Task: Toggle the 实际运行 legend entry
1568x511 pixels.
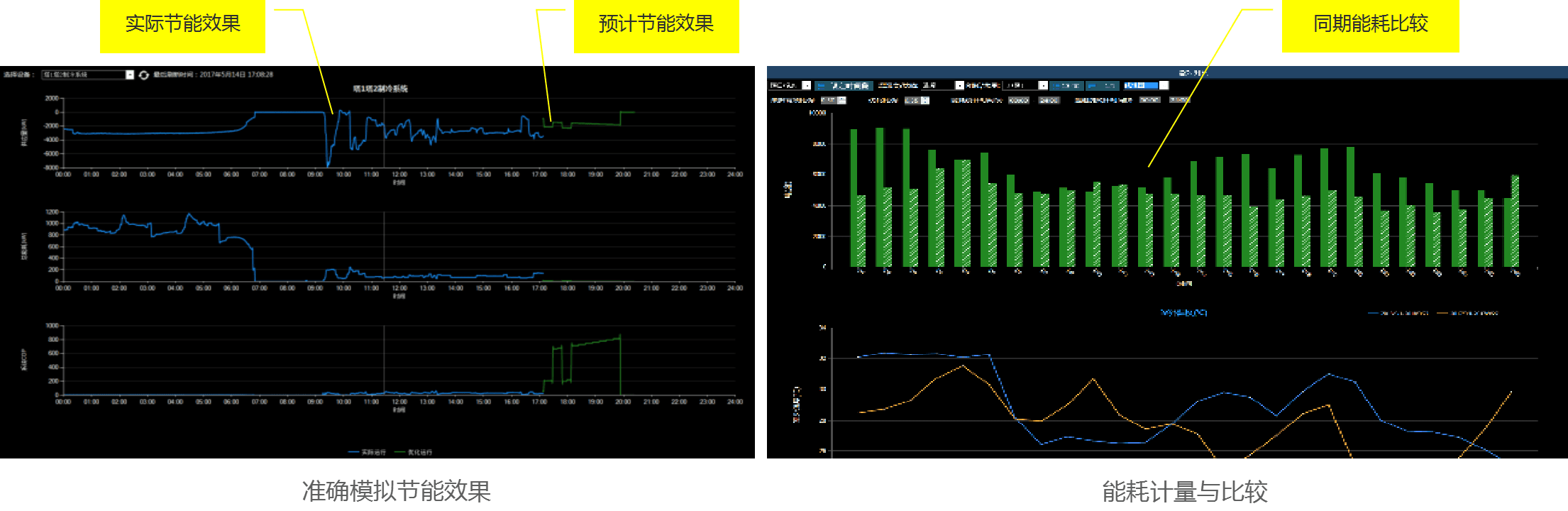Action: [x=367, y=452]
